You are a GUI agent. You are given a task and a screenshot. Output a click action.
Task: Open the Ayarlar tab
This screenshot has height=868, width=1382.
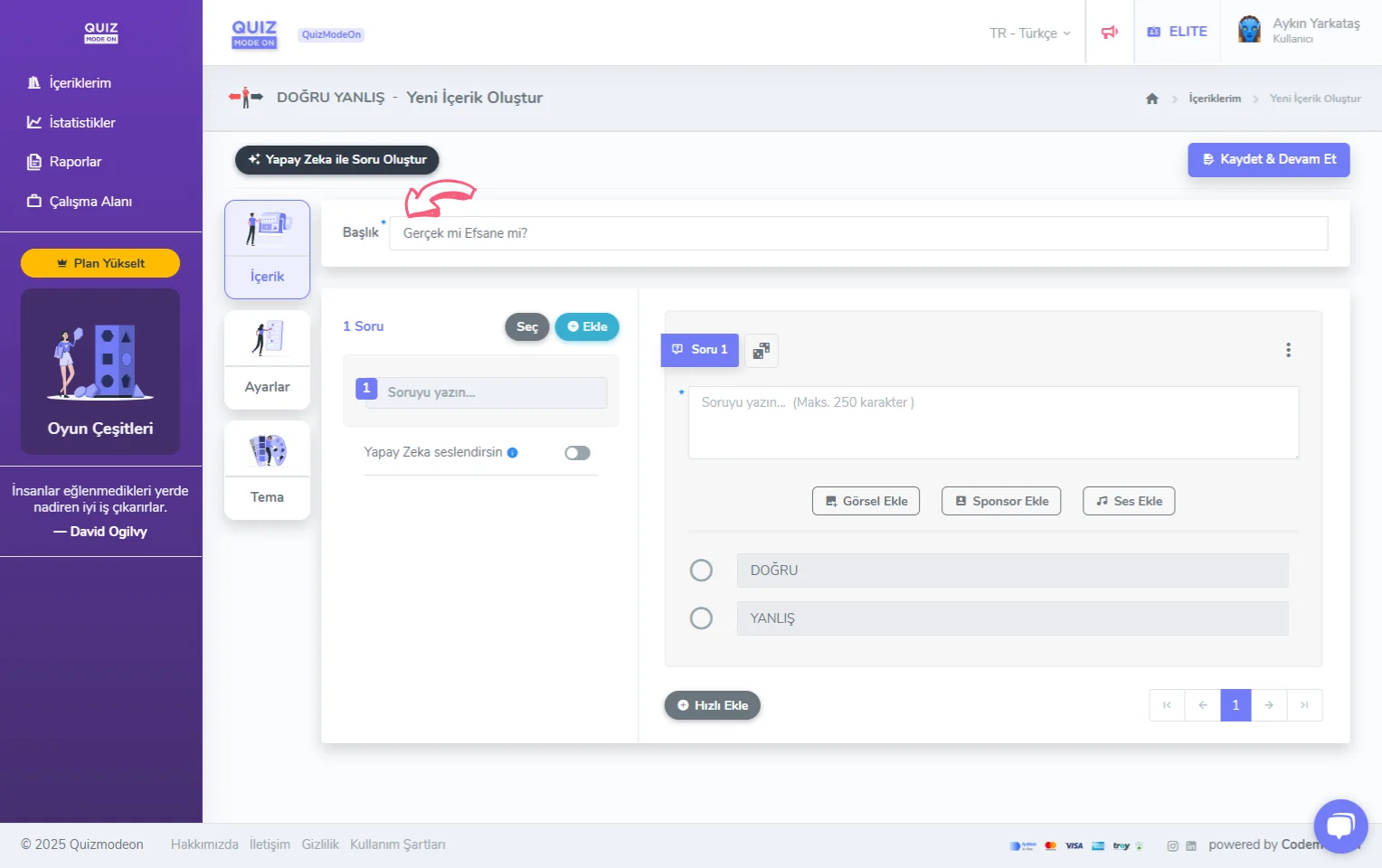[267, 360]
